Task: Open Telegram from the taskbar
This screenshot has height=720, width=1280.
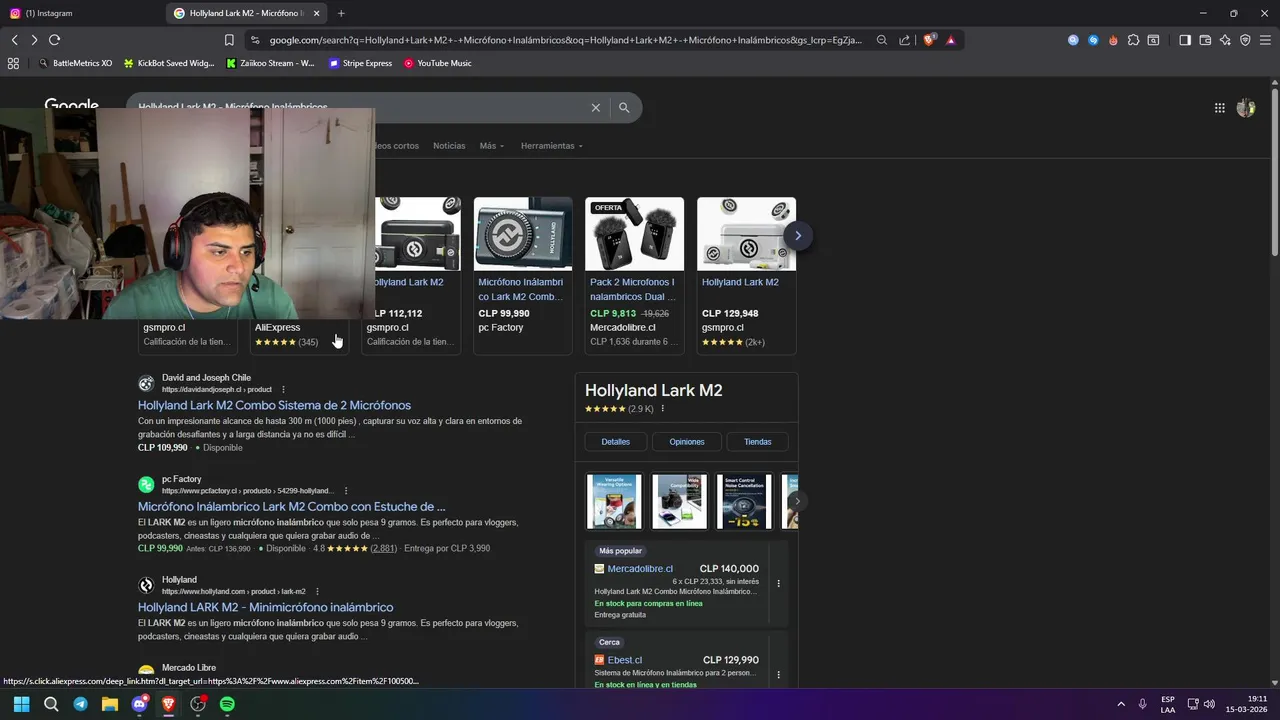Action: coord(80,704)
